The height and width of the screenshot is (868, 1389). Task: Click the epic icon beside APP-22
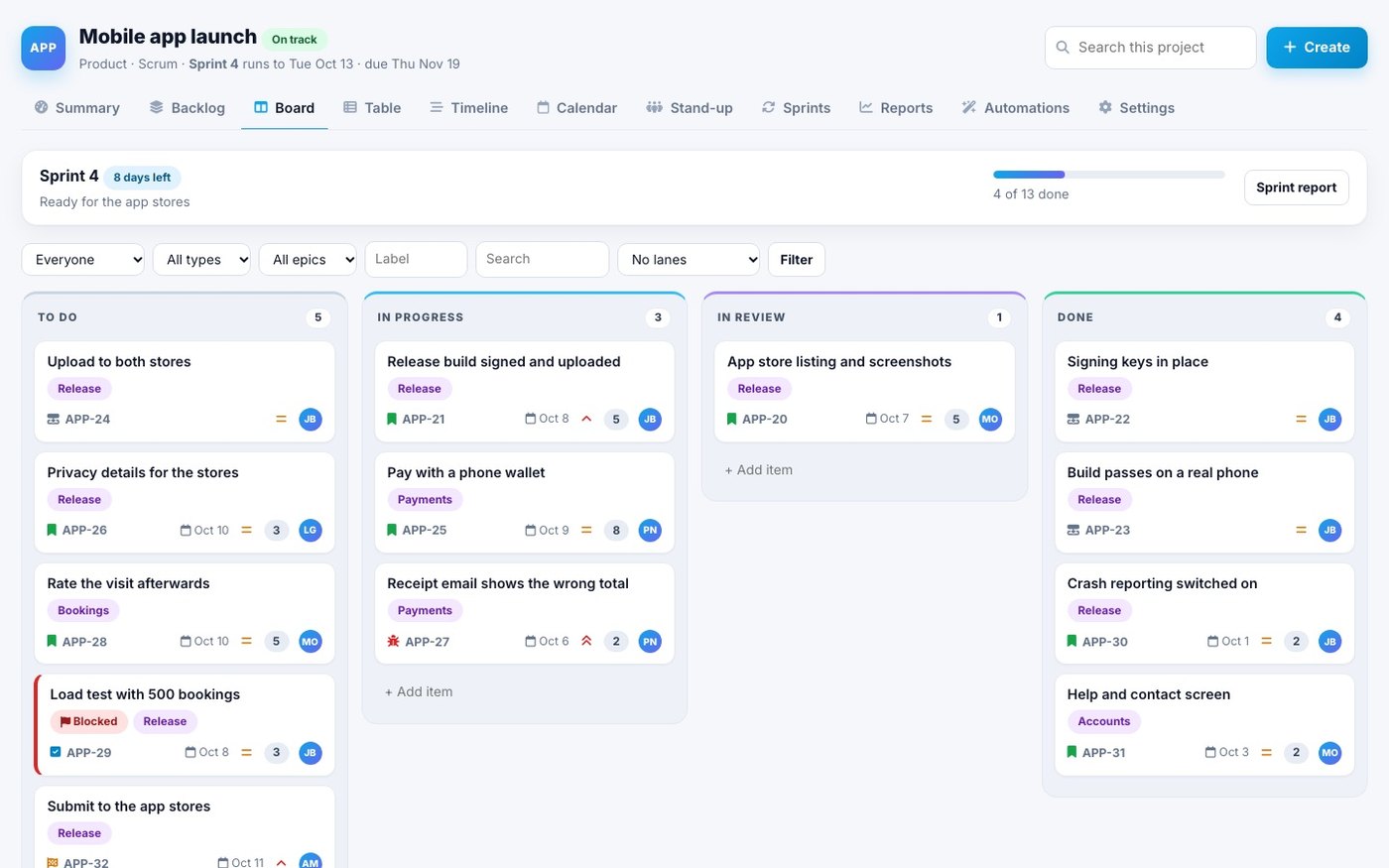1073,420
